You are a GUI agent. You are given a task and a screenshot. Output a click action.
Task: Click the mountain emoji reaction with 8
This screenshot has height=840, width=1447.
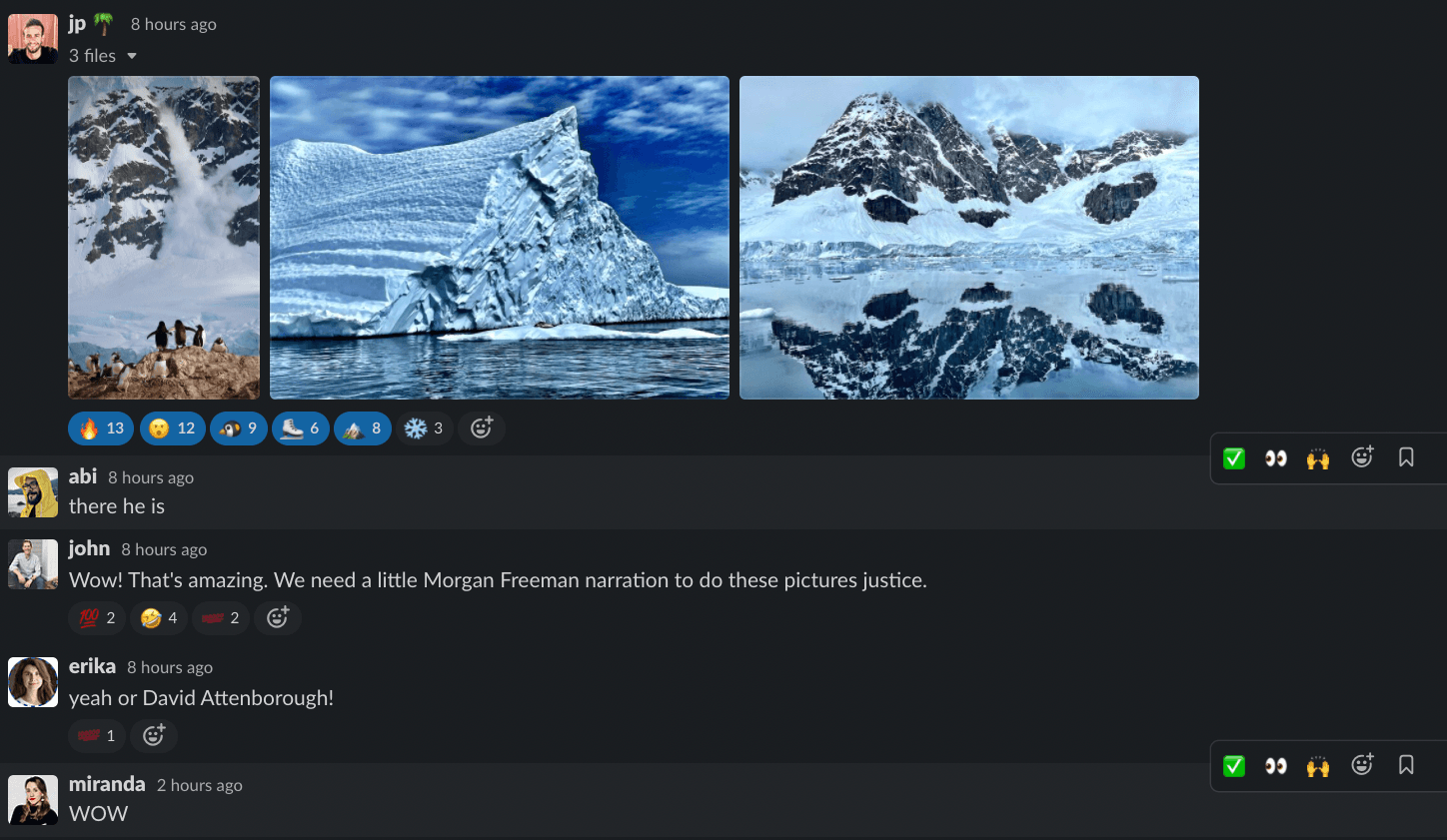pos(363,428)
